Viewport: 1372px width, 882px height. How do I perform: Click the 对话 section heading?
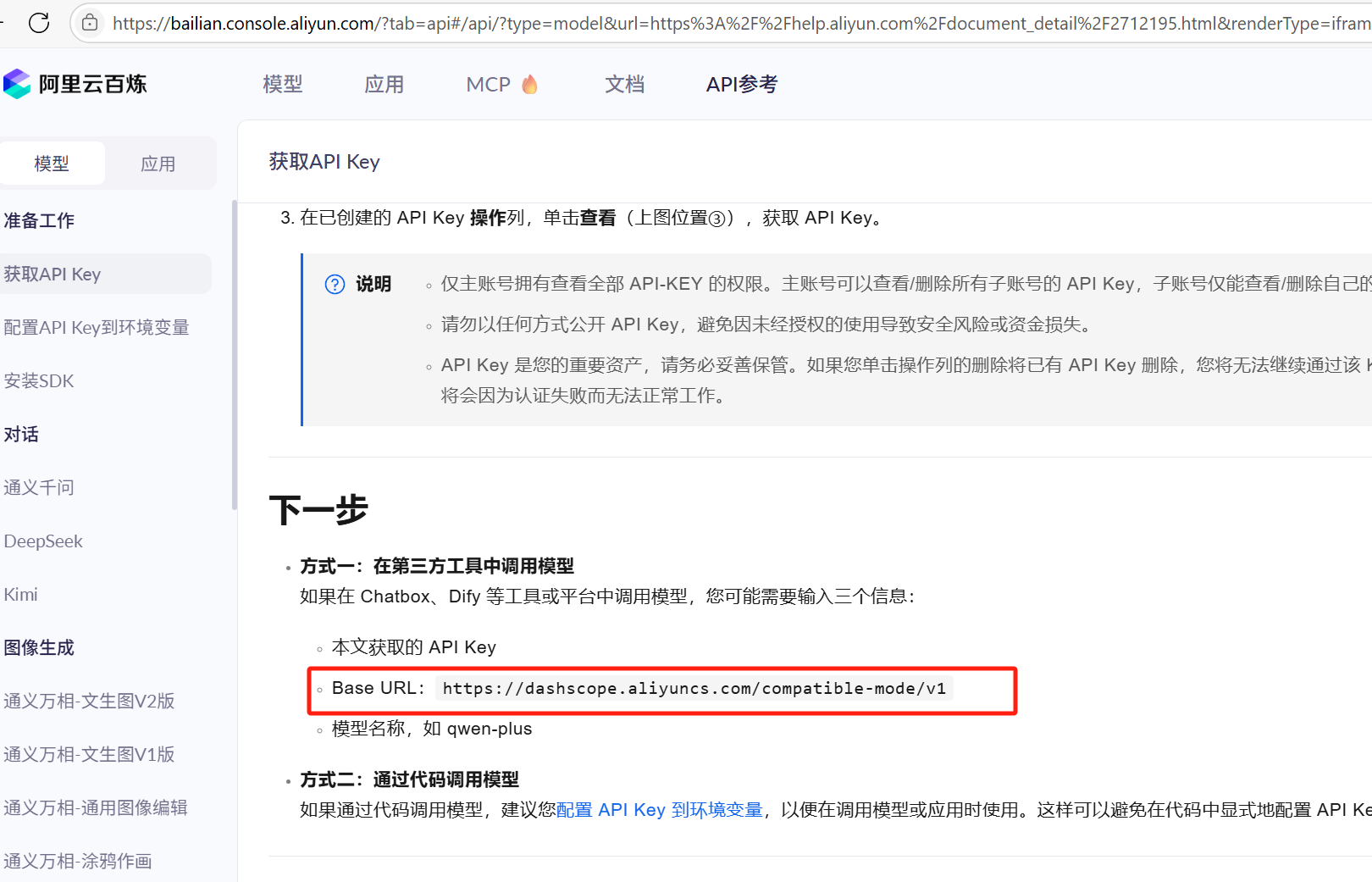[21, 434]
